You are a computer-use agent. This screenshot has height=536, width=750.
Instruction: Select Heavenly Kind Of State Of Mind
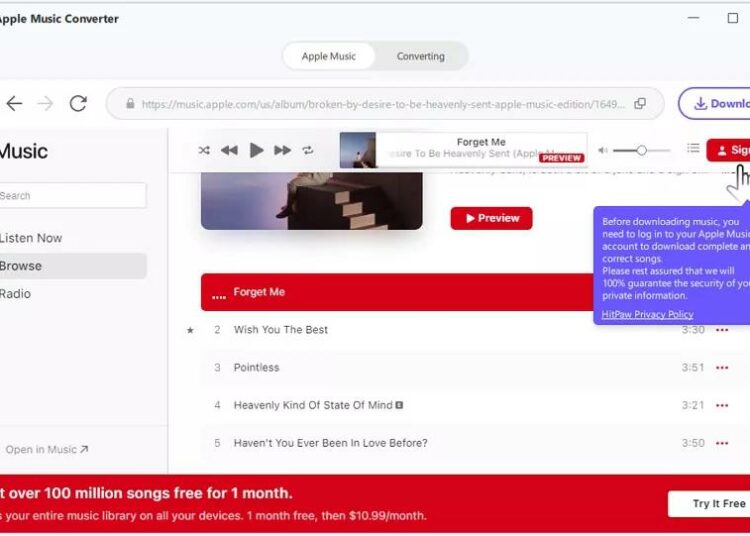pos(313,405)
